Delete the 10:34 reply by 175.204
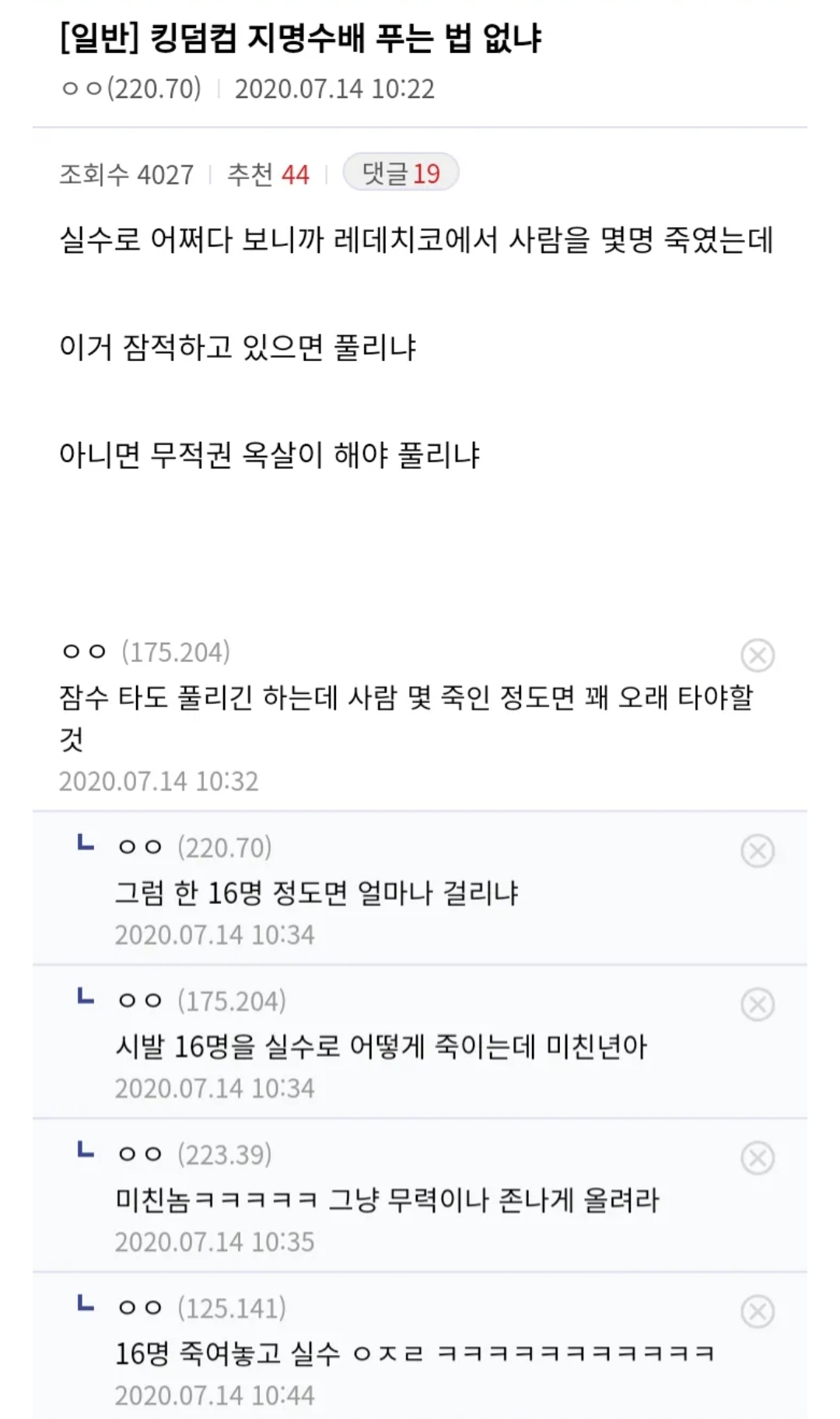840x1419 pixels. tap(758, 1004)
